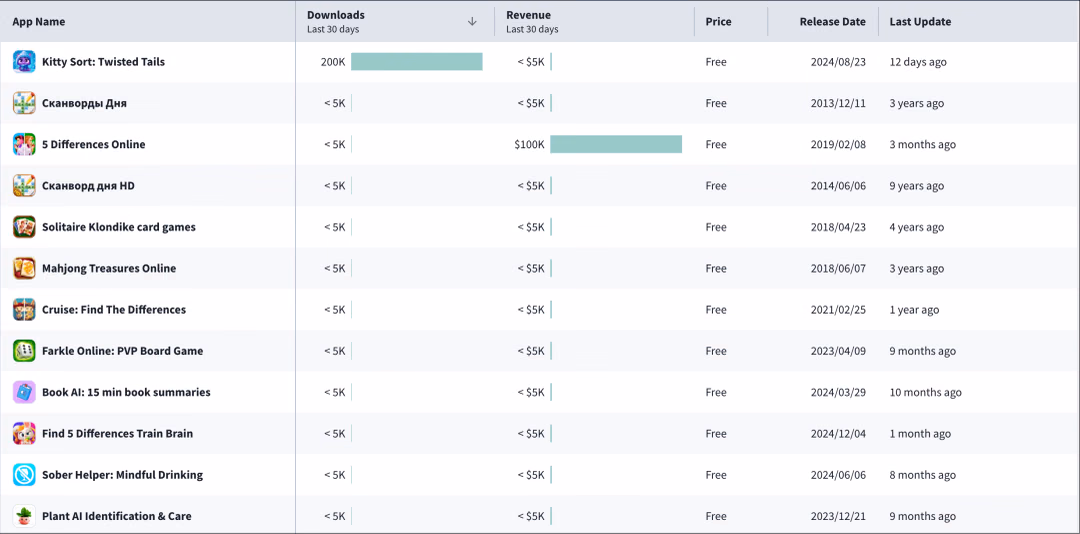Image resolution: width=1080 pixels, height=534 pixels.
Task: Click the '4 years ago' last update cell
Action: click(917, 227)
